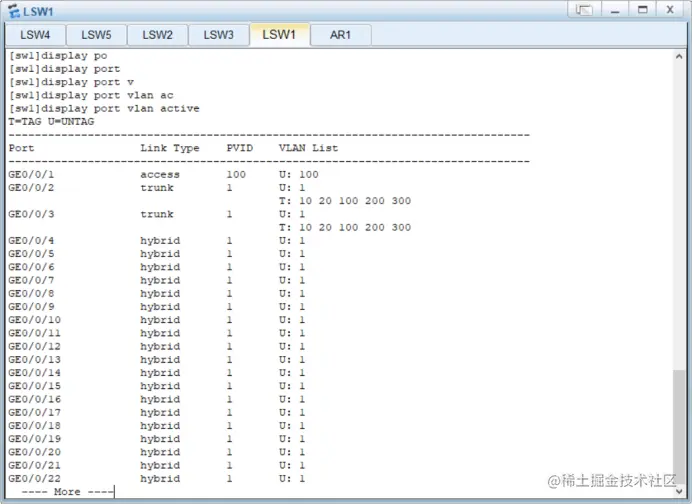Viewport: 692px width, 504px height.
Task: Click the undock window icon in title bar
Action: [583, 10]
